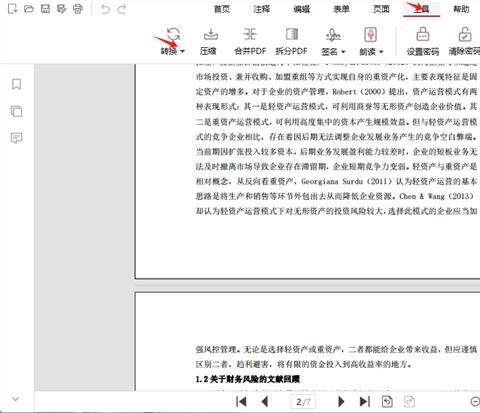Expand the 朗读 dropdown arrow
480x413 pixels.
point(381,52)
